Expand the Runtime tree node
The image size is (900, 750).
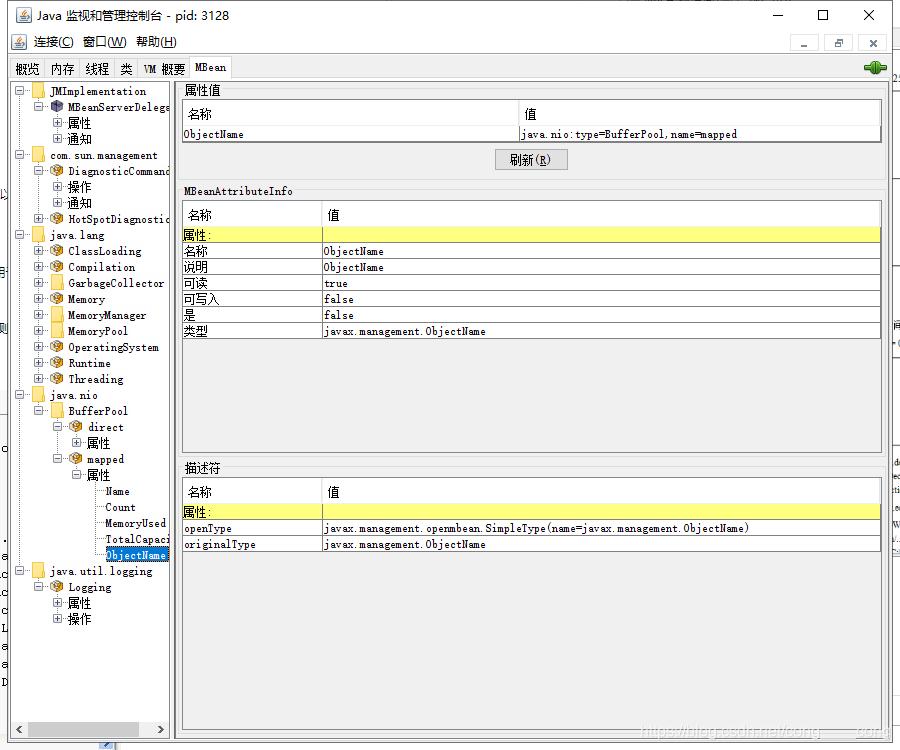(39, 363)
